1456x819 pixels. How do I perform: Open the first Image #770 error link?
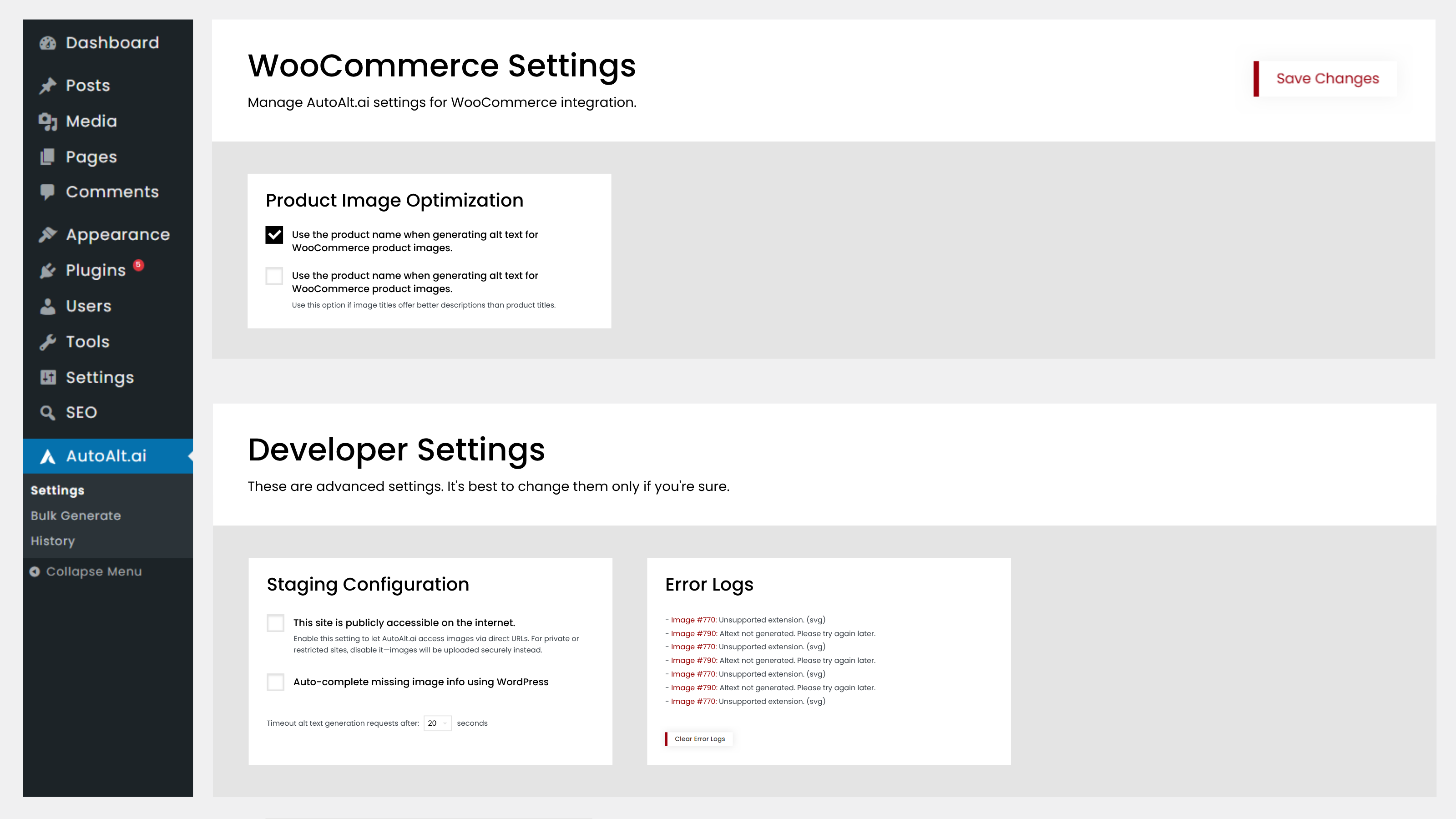693,620
